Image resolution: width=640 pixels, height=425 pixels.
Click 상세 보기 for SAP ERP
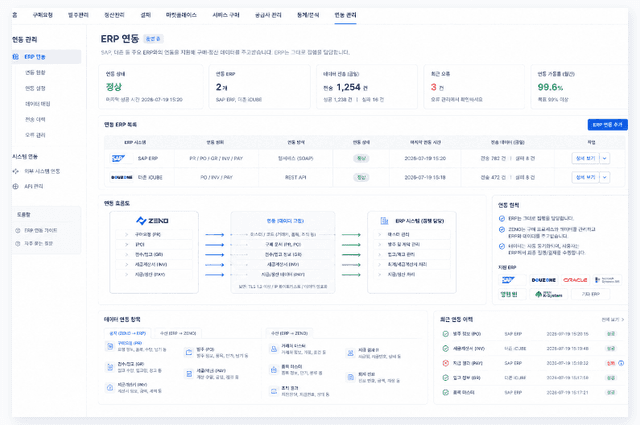(x=585, y=158)
